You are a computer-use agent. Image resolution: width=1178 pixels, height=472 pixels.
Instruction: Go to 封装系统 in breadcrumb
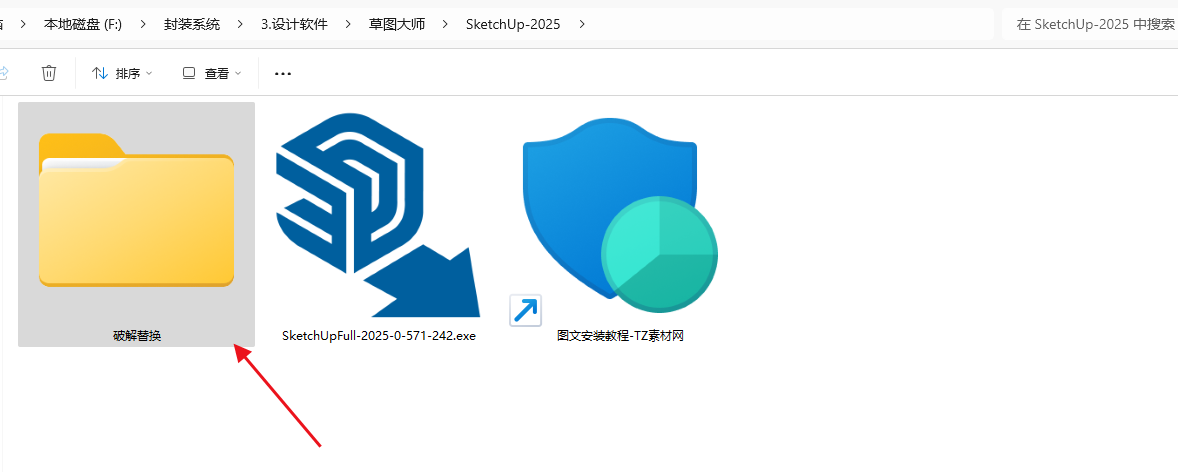click(x=192, y=24)
